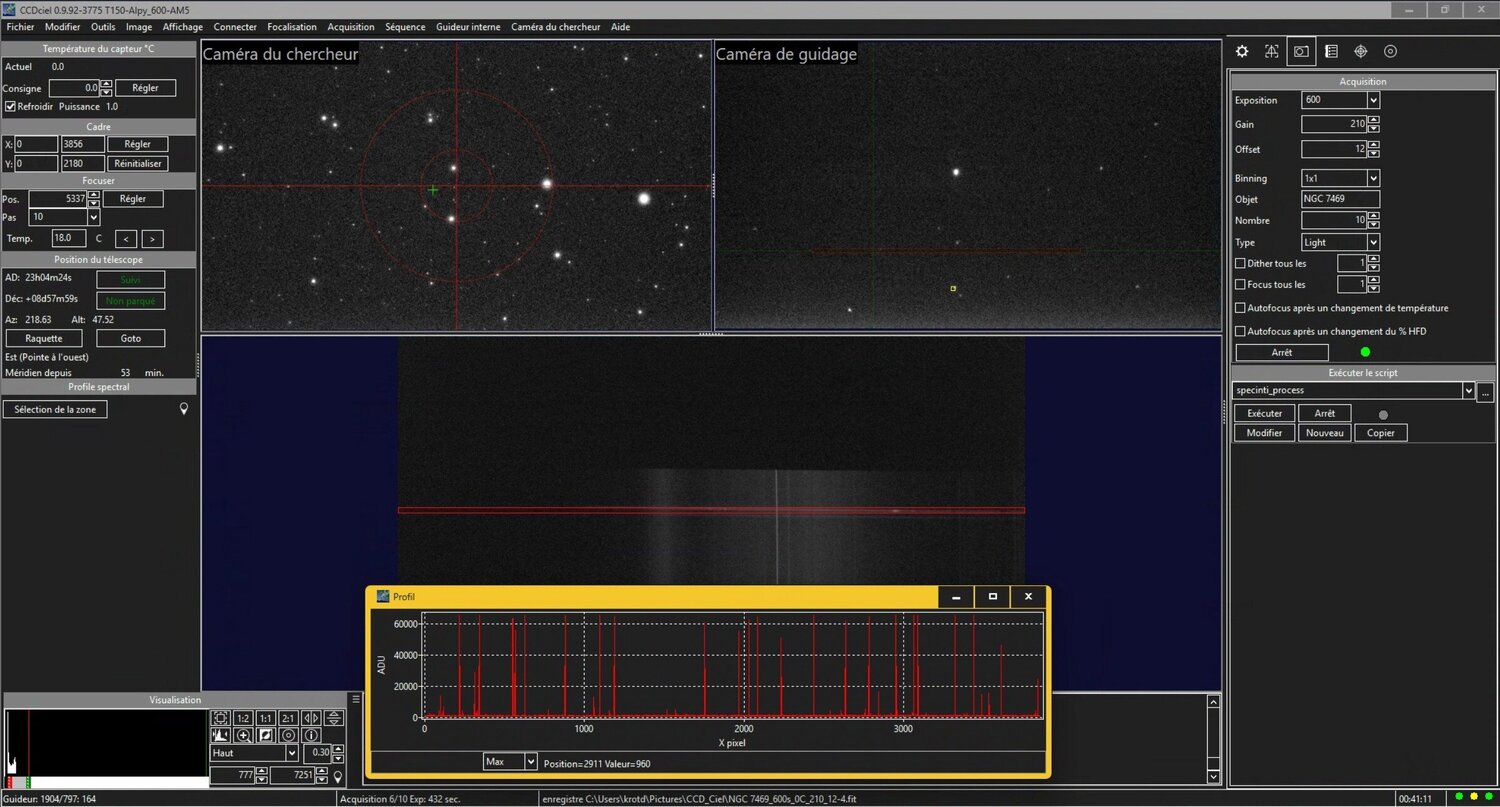
Task: Enable the 'Dither tous les' checkbox
Action: click(1241, 264)
